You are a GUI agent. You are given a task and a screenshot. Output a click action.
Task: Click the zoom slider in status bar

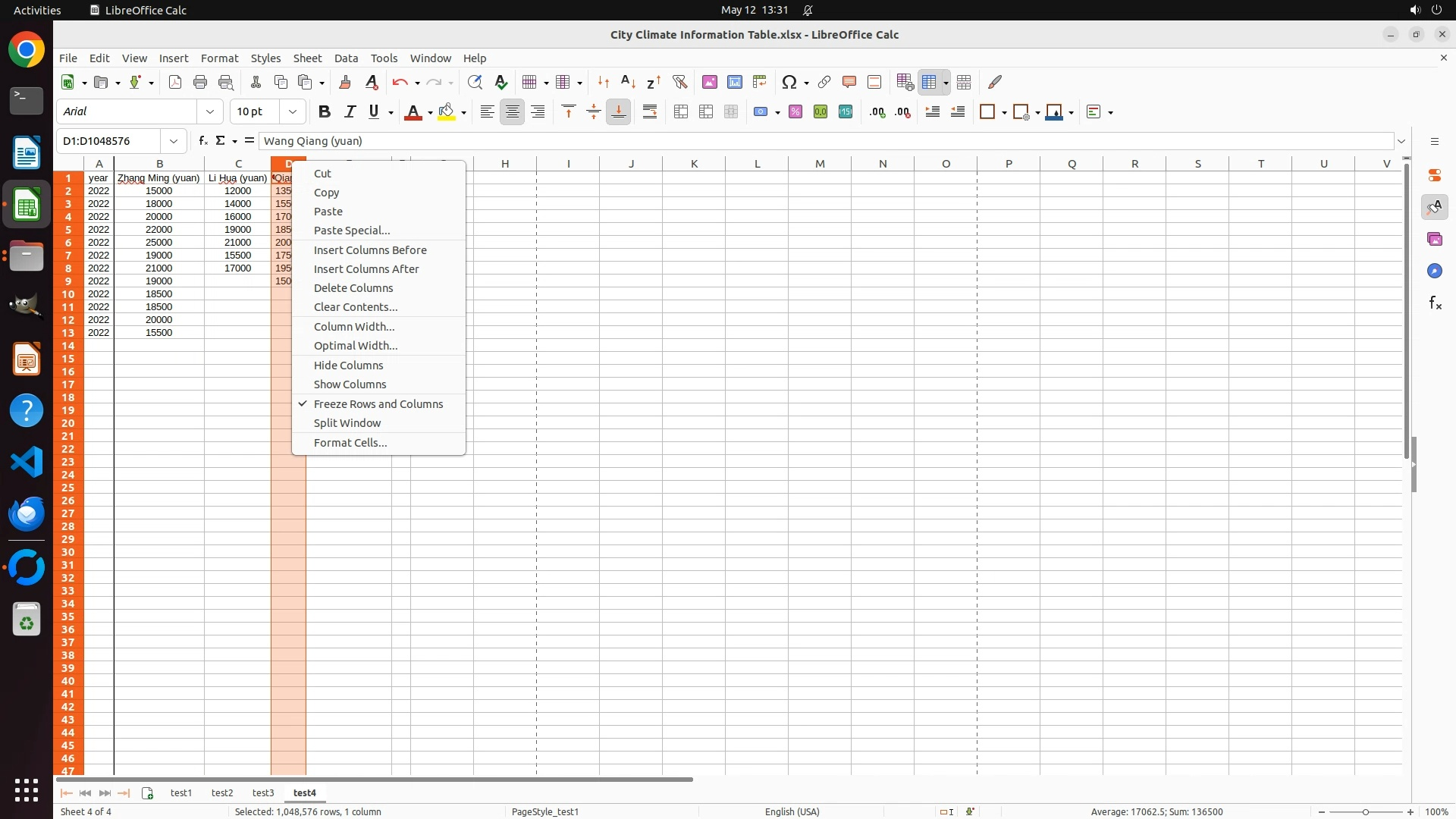click(1365, 812)
